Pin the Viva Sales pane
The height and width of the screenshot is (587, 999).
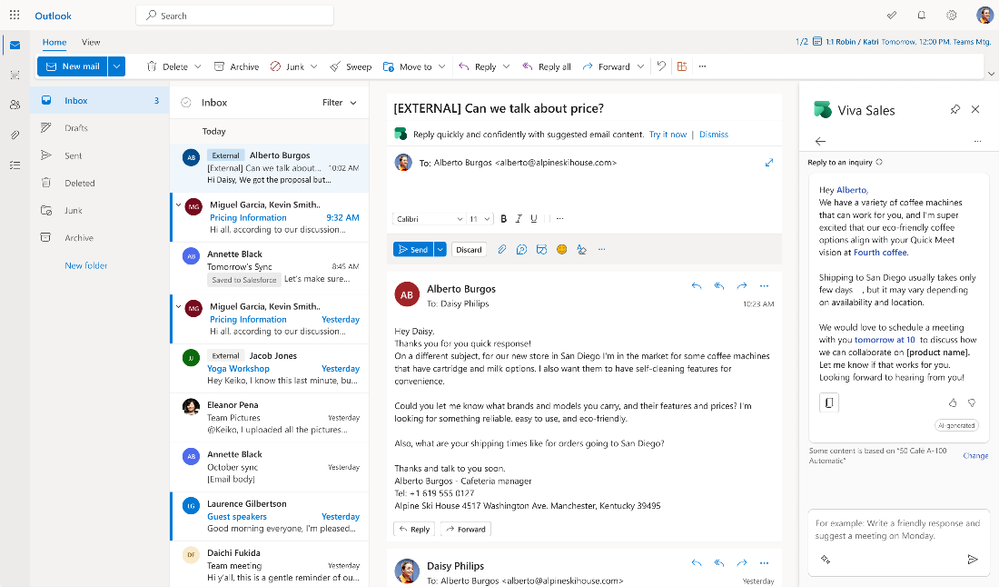(954, 110)
